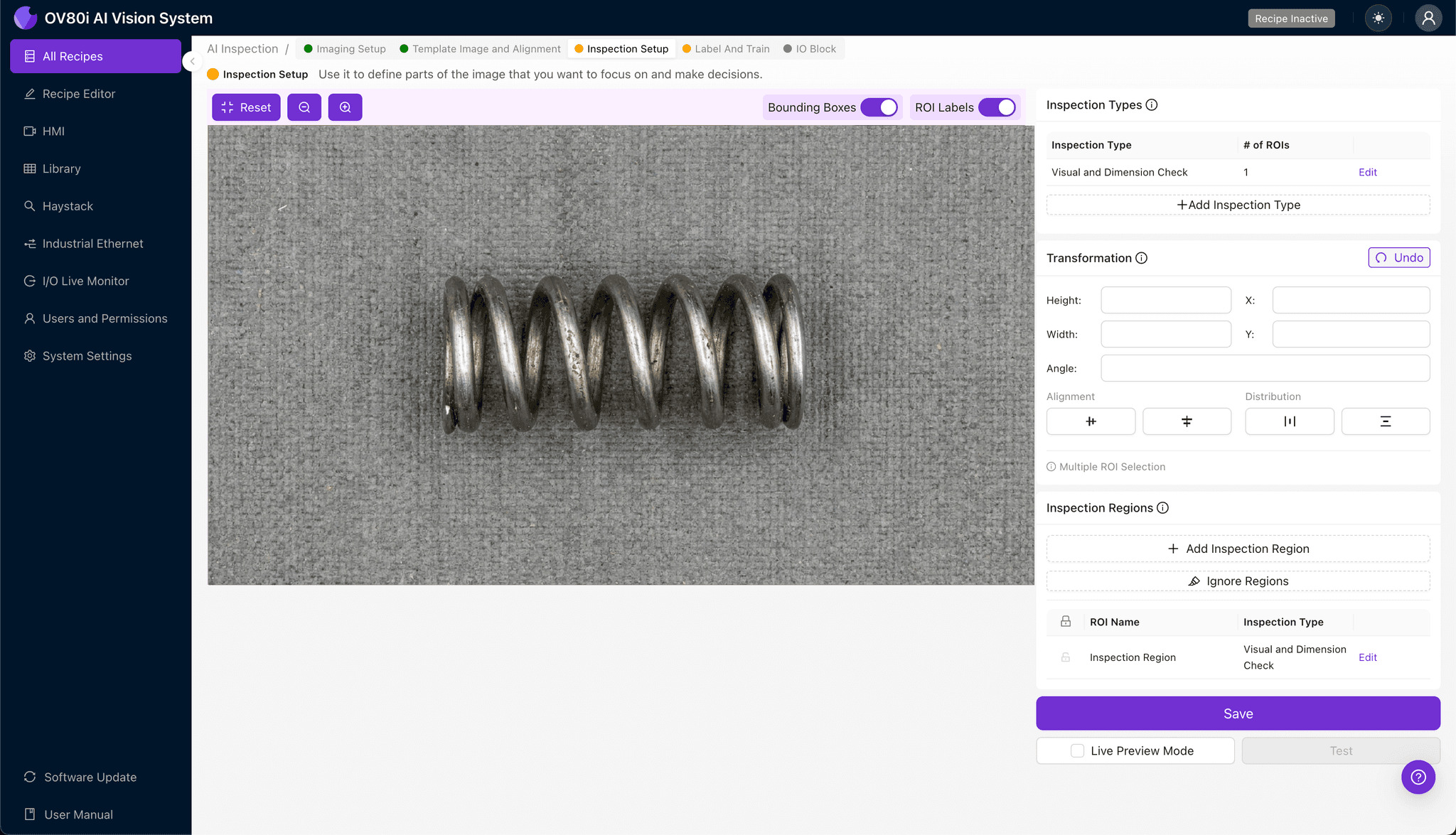Edit the Inspection Region ROI row
The height and width of the screenshot is (835, 1456).
[1367, 657]
